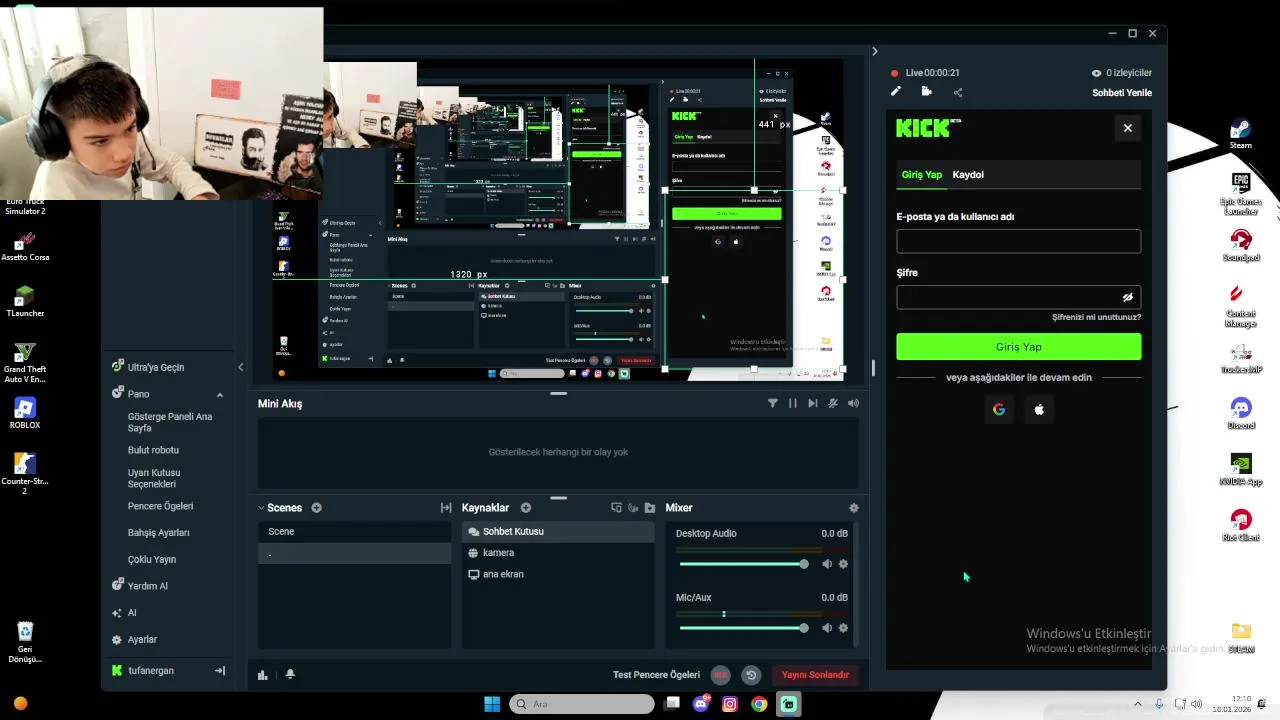Adjust Mic/Aux volume slider

(744, 628)
